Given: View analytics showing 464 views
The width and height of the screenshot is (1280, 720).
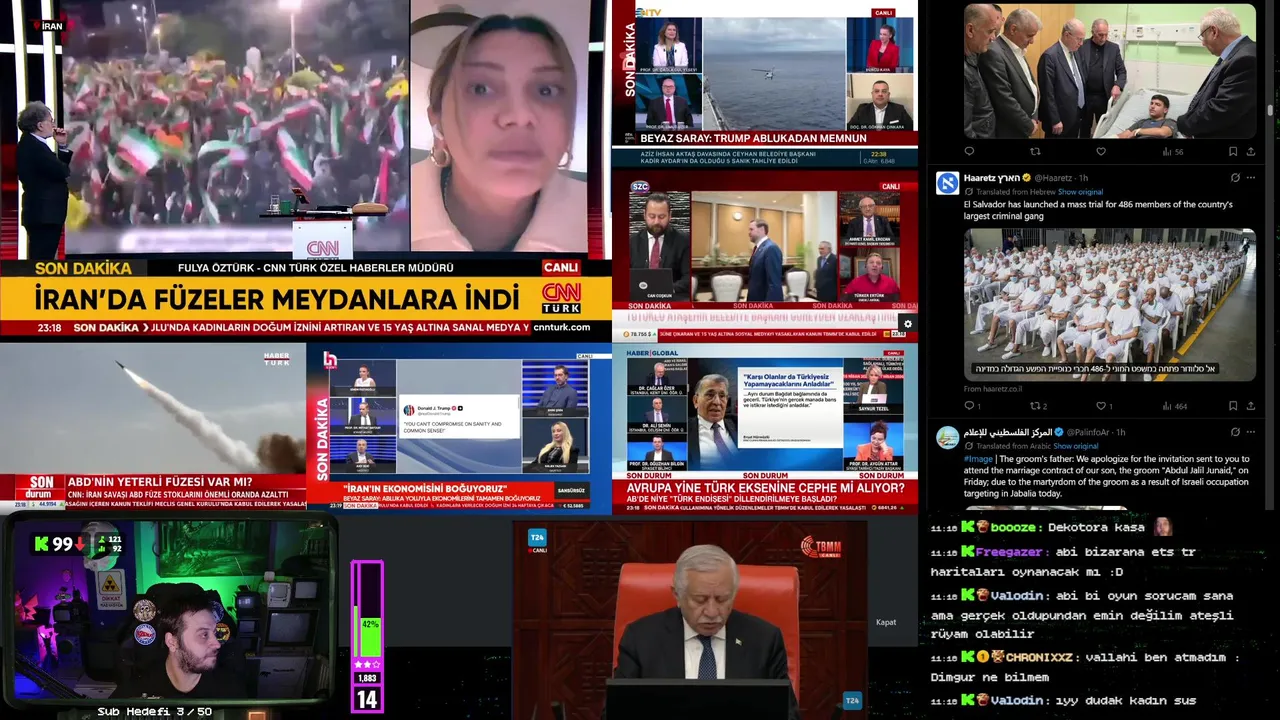Looking at the screenshot, I should (1174, 406).
